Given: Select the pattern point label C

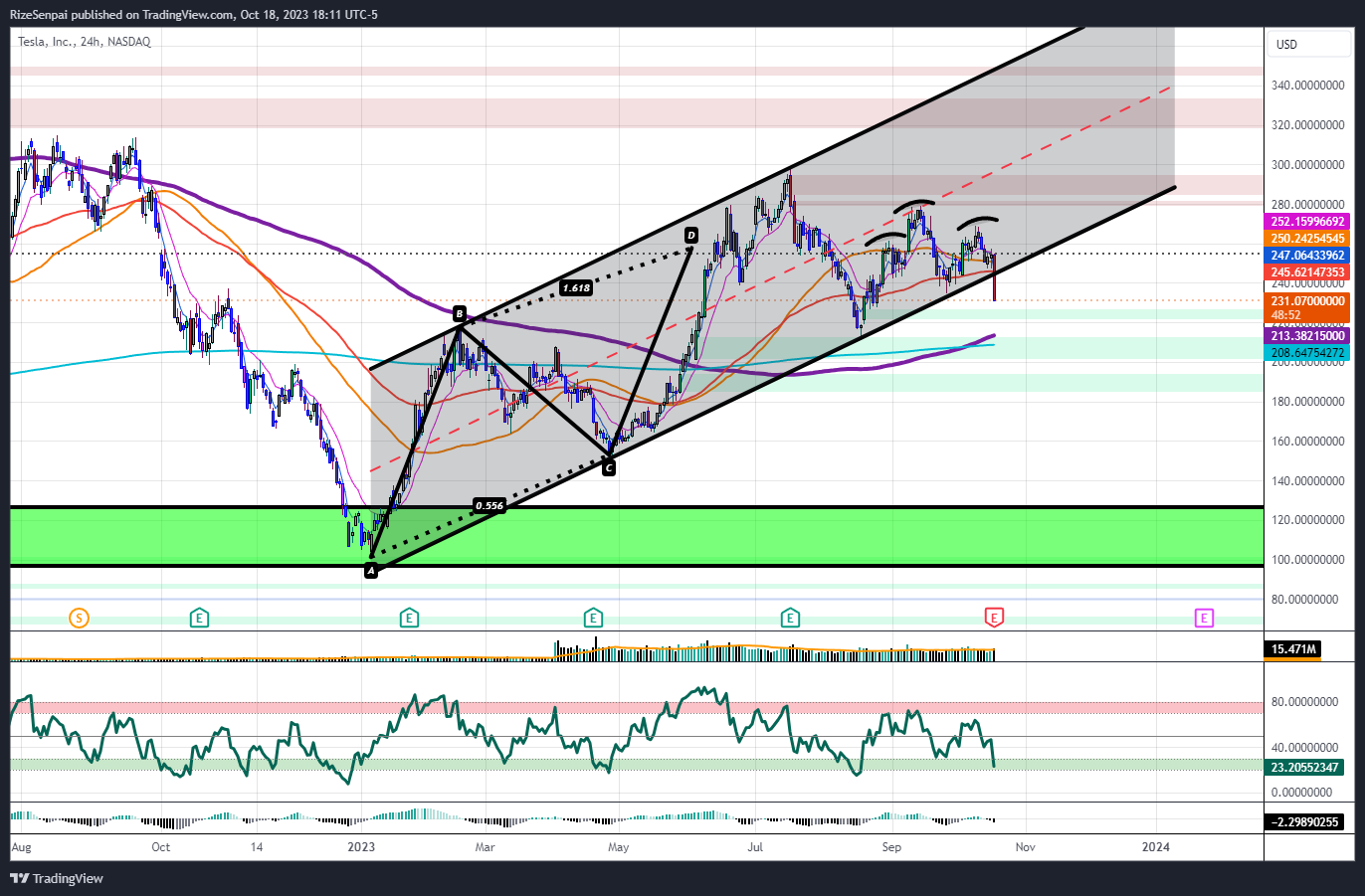Looking at the screenshot, I should (609, 467).
